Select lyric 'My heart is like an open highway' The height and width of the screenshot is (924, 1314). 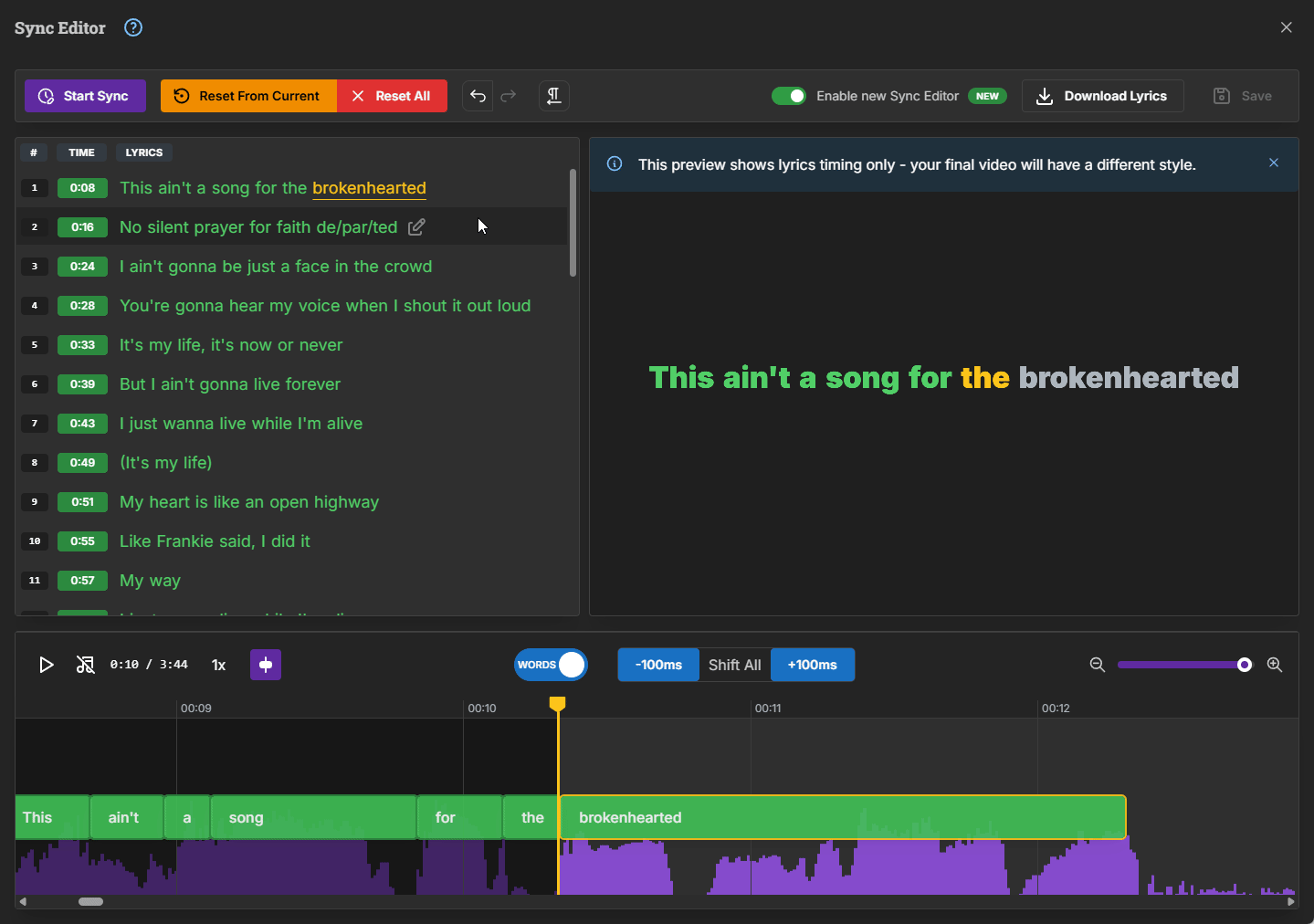point(249,501)
